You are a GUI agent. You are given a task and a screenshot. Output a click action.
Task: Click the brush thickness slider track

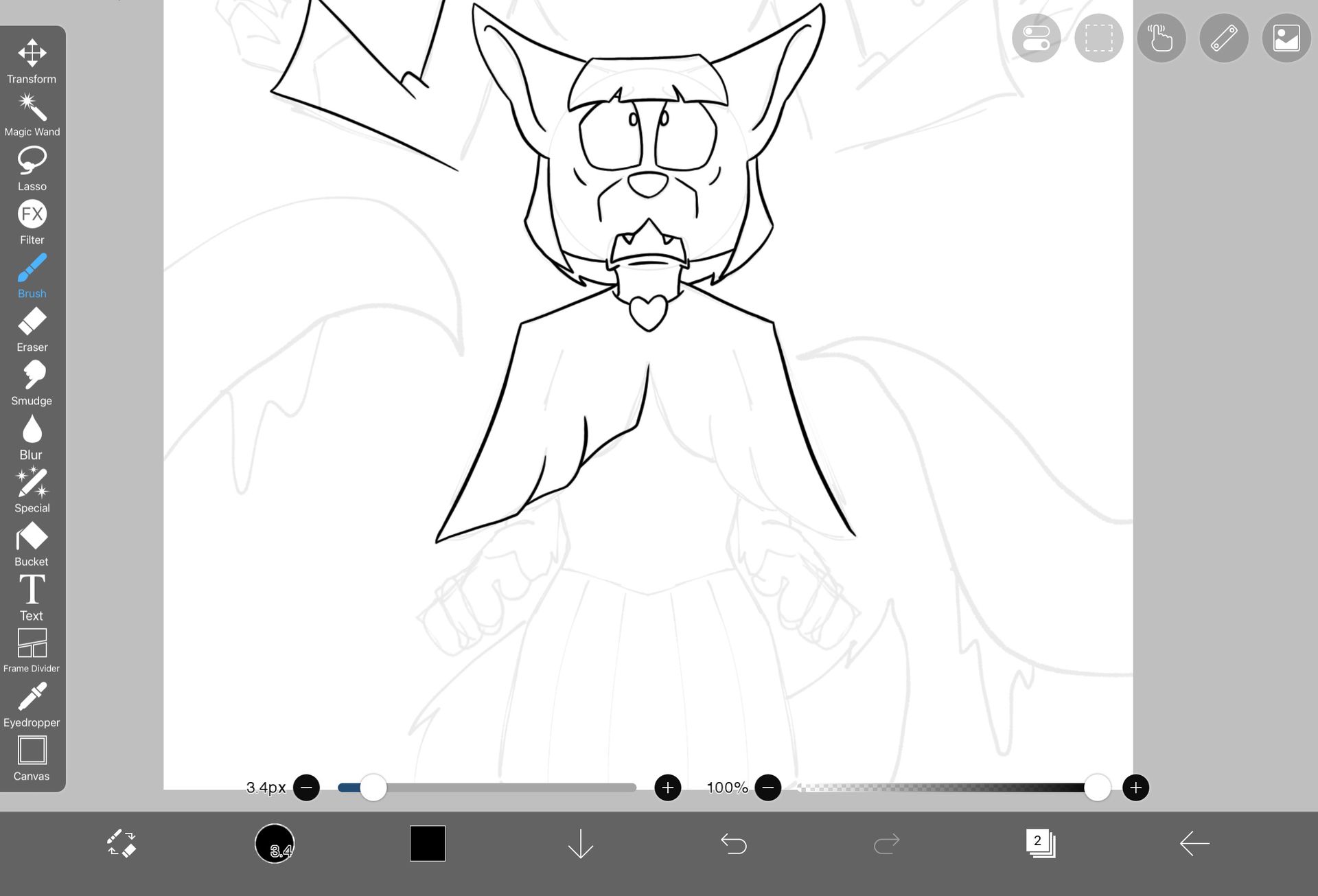(487, 788)
